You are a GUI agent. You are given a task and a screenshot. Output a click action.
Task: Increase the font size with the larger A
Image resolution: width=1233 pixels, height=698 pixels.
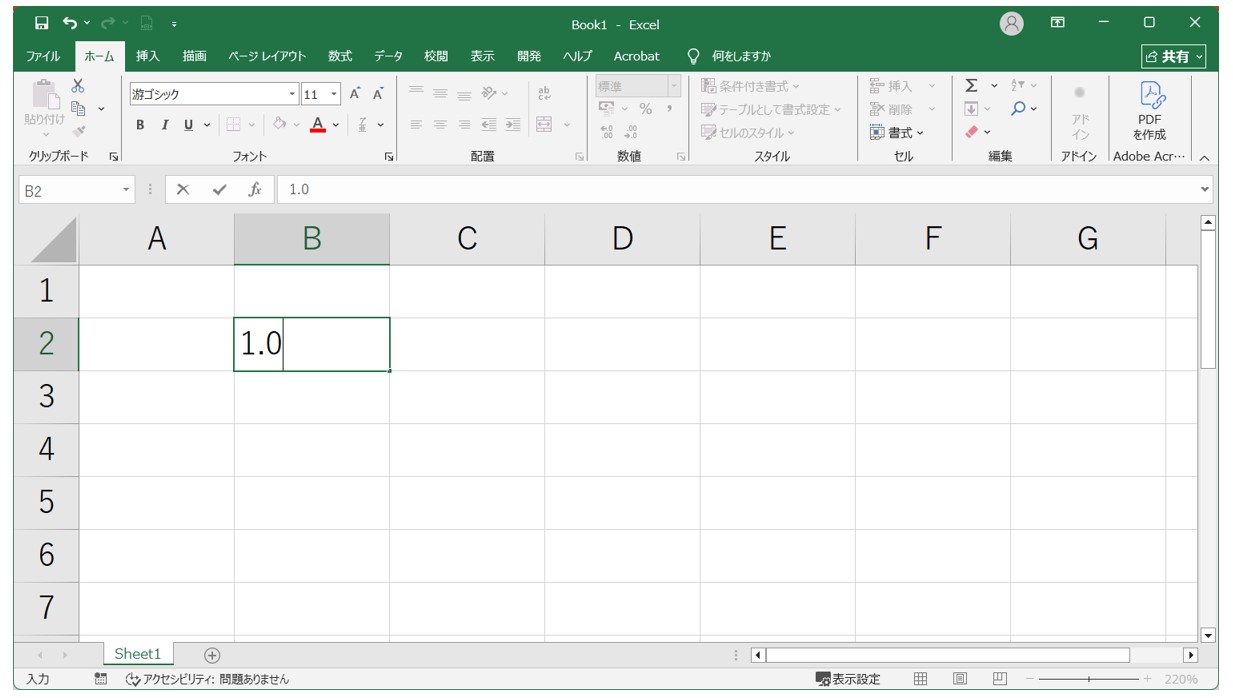[x=355, y=94]
